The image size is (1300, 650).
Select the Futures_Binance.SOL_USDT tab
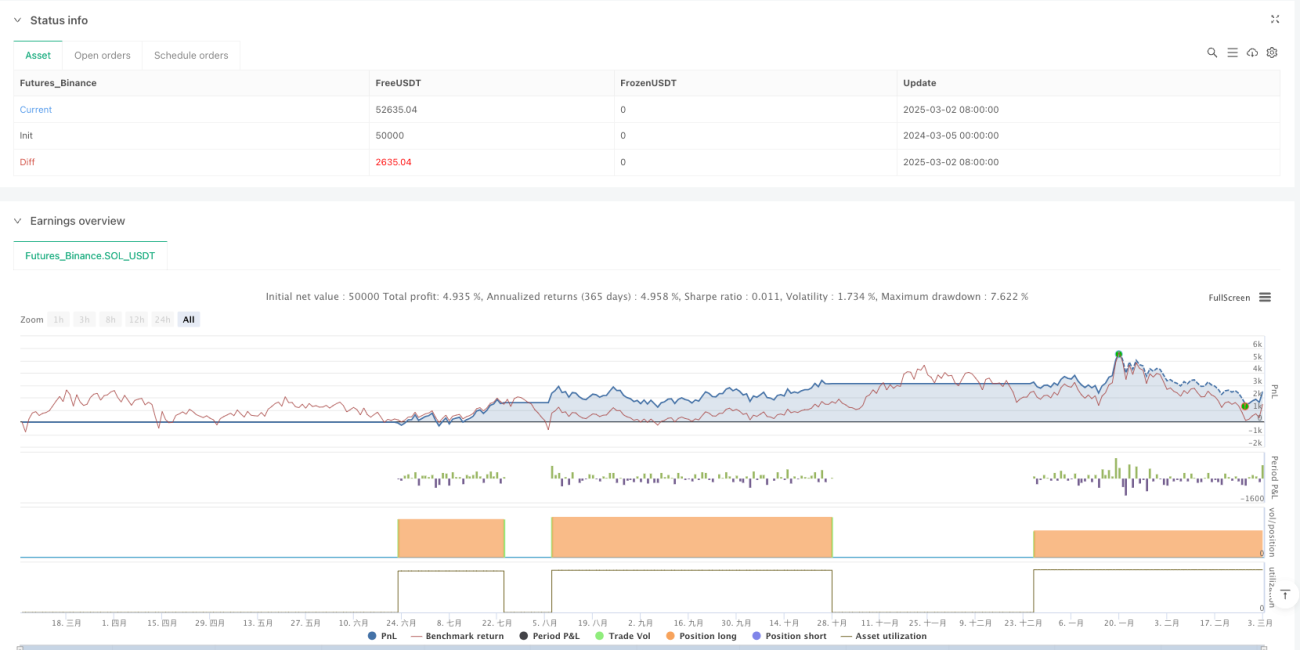pos(90,256)
